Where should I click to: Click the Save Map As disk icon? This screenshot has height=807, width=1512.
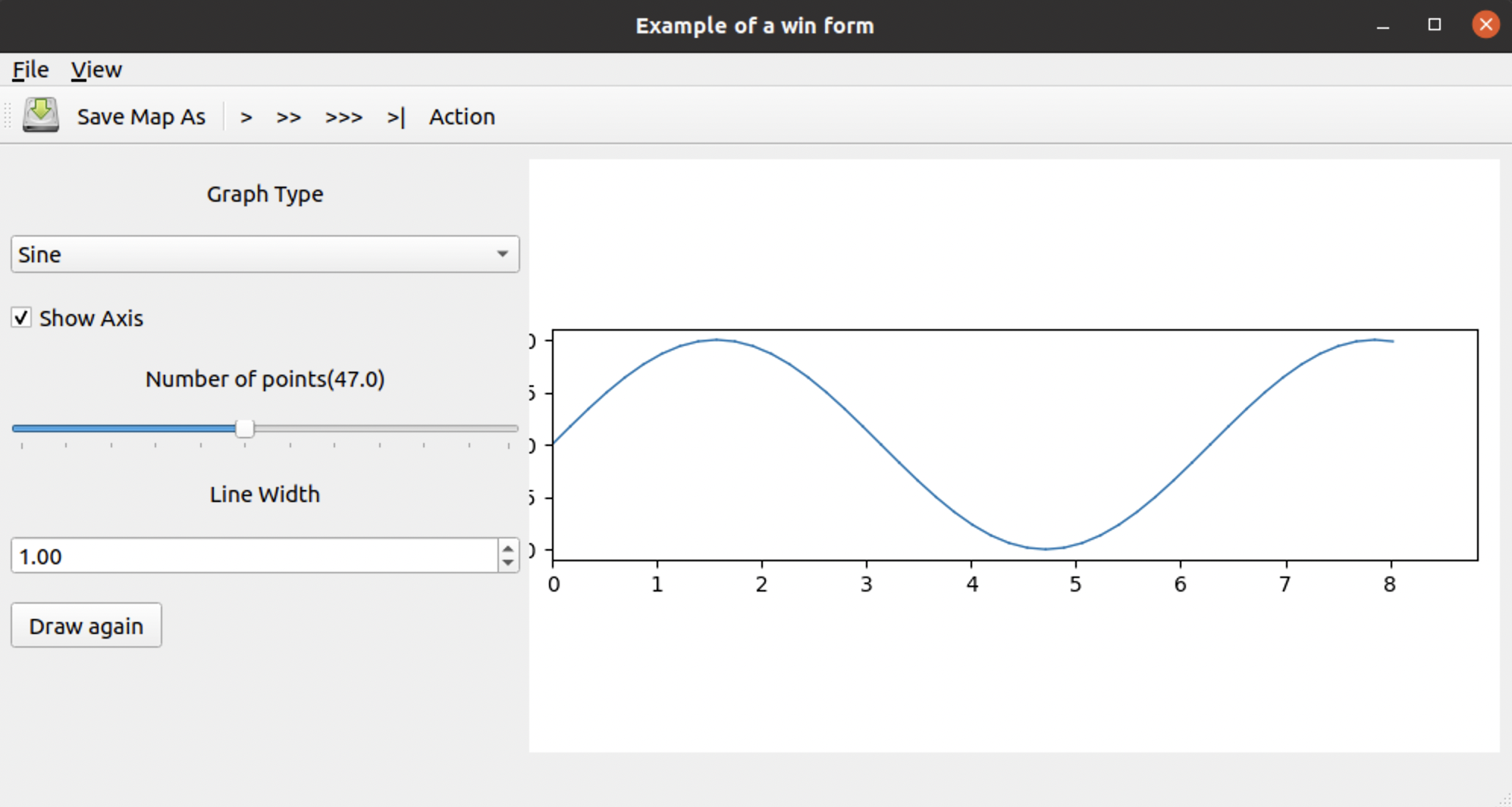[42, 115]
